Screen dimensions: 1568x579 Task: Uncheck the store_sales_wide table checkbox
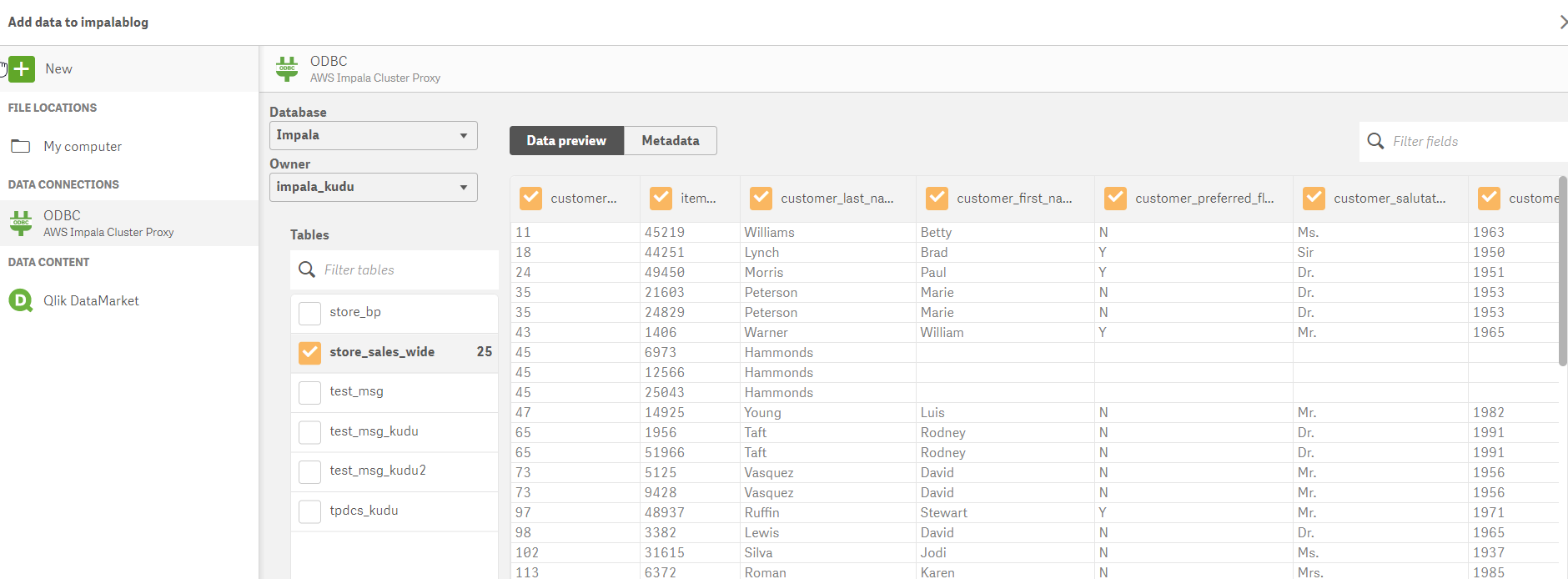(310, 352)
